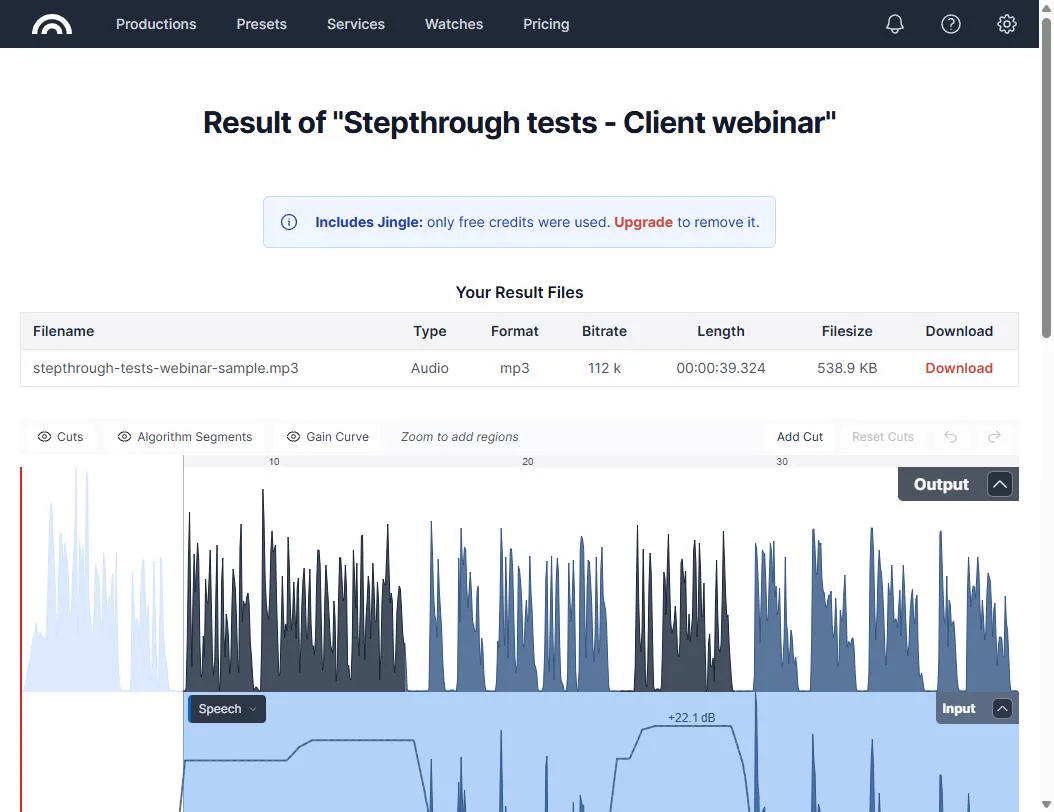Click the Your Result Files heading
The image size is (1054, 812).
520,292
